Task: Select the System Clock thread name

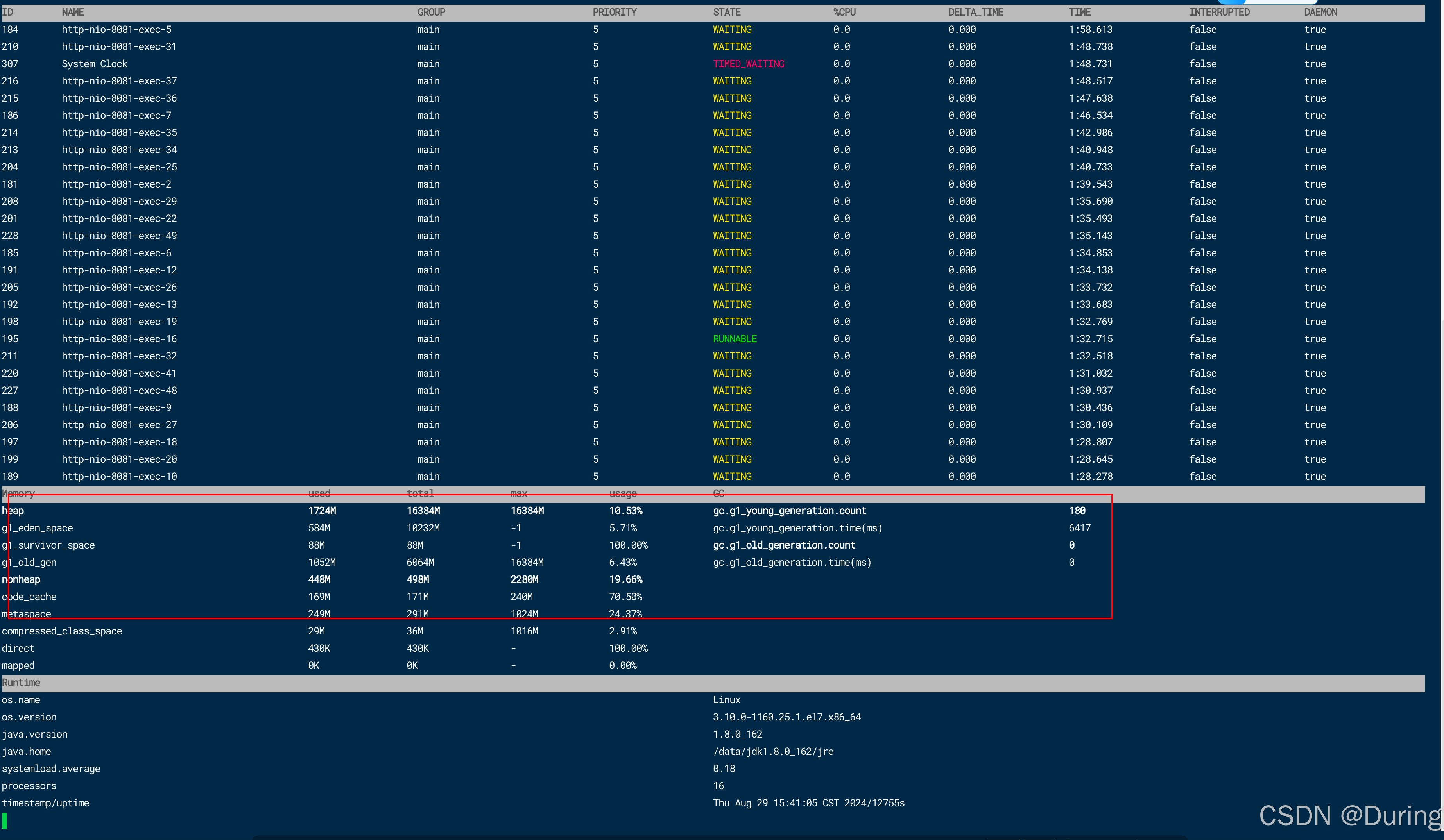Action: point(95,64)
